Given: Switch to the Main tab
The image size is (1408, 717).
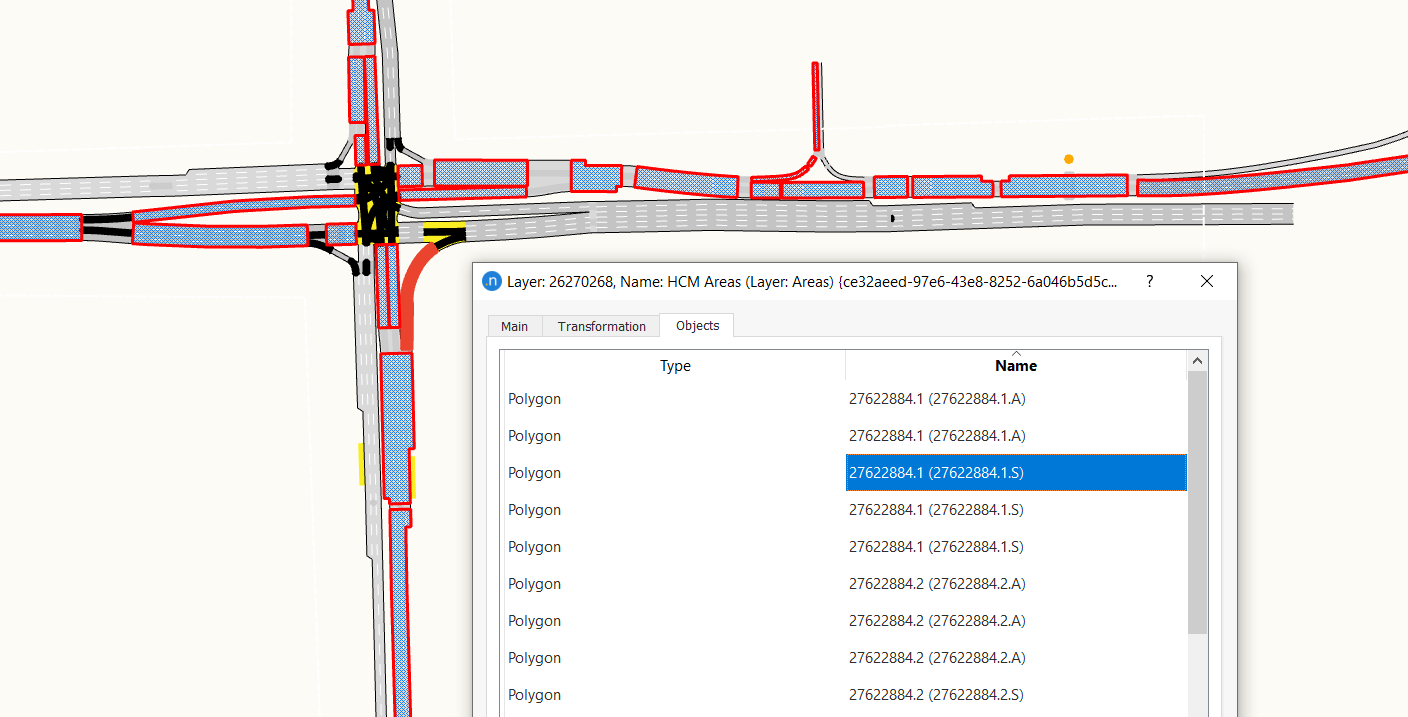Looking at the screenshot, I should click(x=515, y=326).
